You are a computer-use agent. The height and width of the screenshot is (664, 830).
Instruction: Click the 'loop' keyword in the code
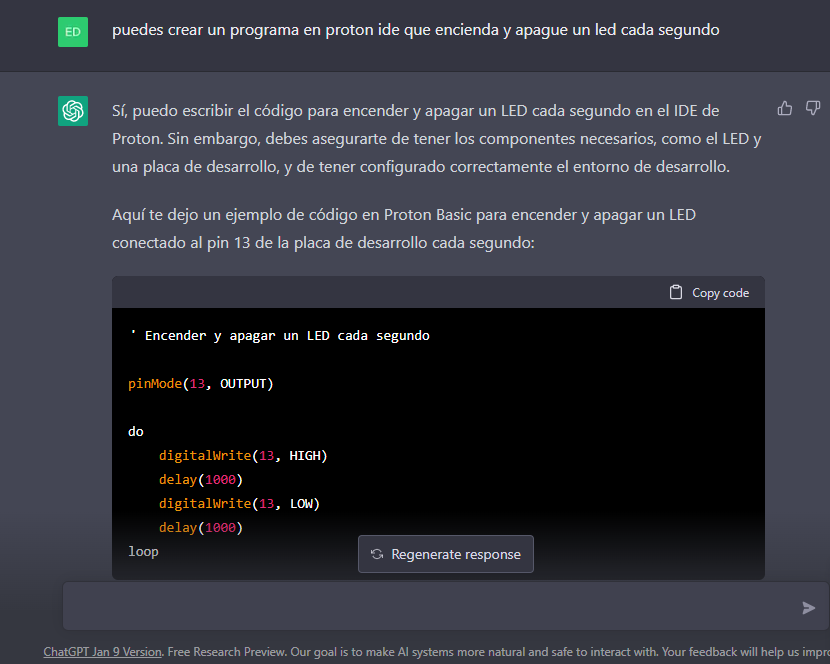[x=143, y=552]
